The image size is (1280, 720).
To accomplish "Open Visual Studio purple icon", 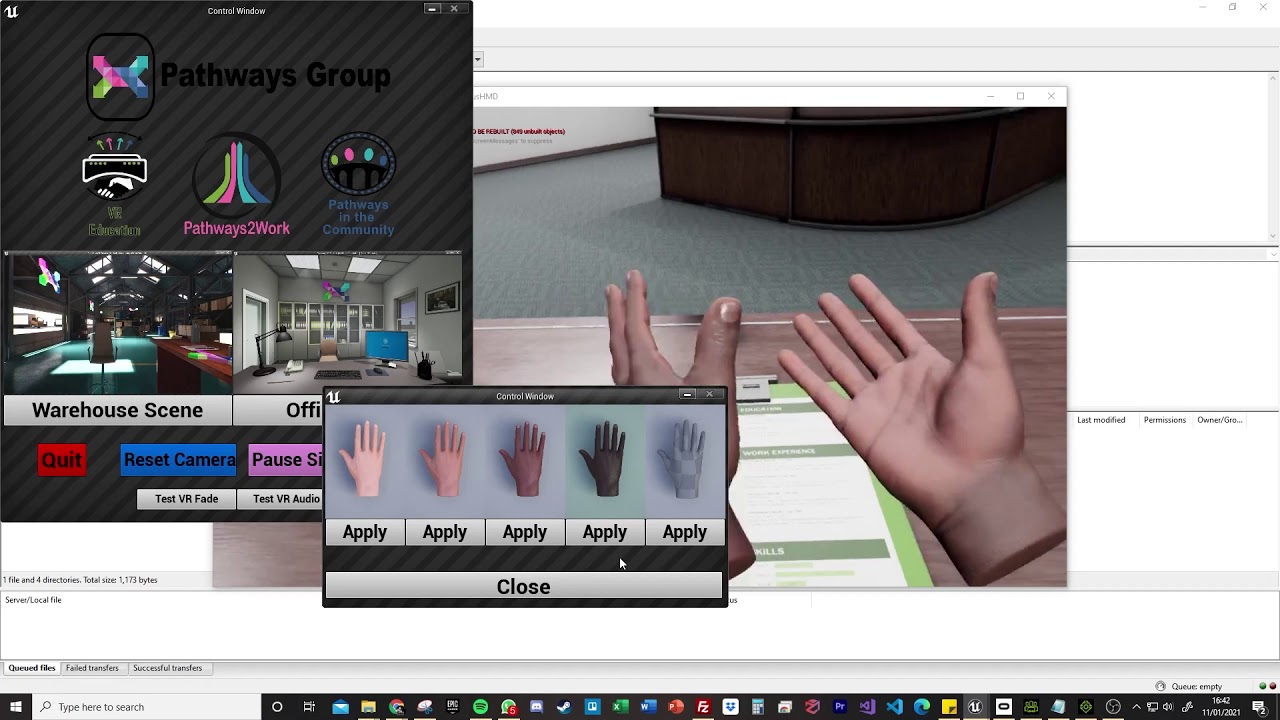I will [867, 707].
